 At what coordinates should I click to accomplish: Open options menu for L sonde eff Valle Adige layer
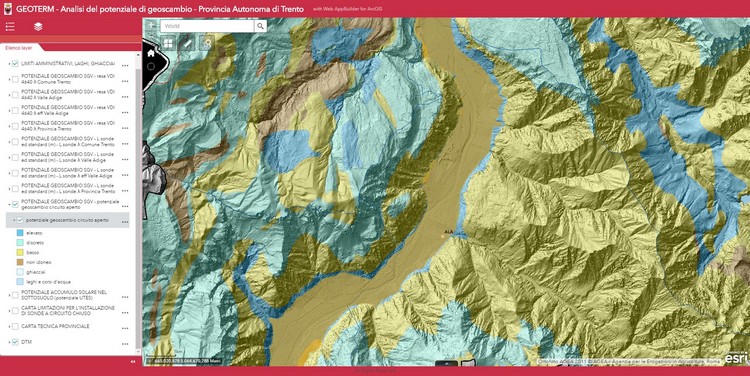tap(125, 176)
